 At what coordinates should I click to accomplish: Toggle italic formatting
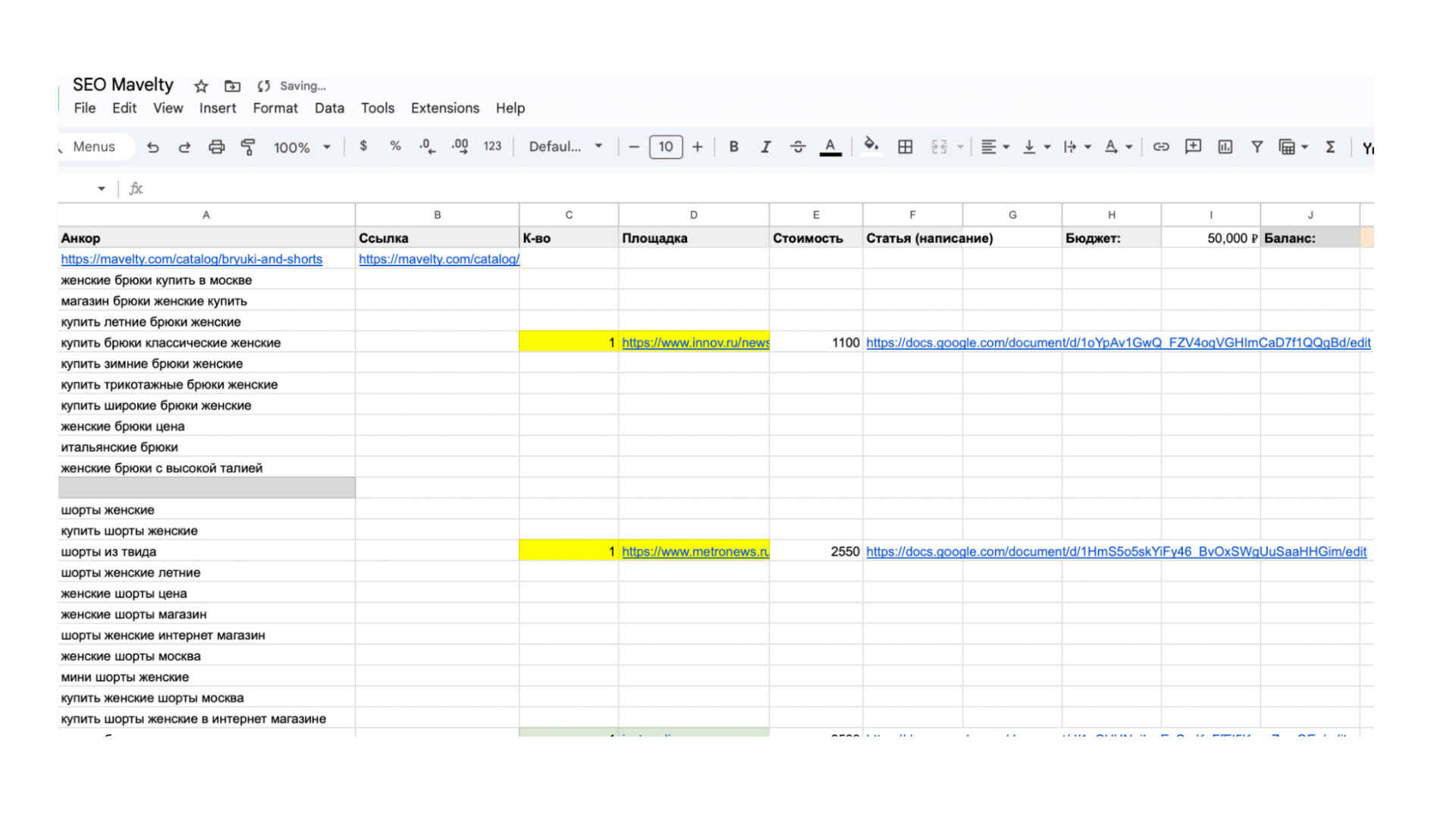point(765,147)
